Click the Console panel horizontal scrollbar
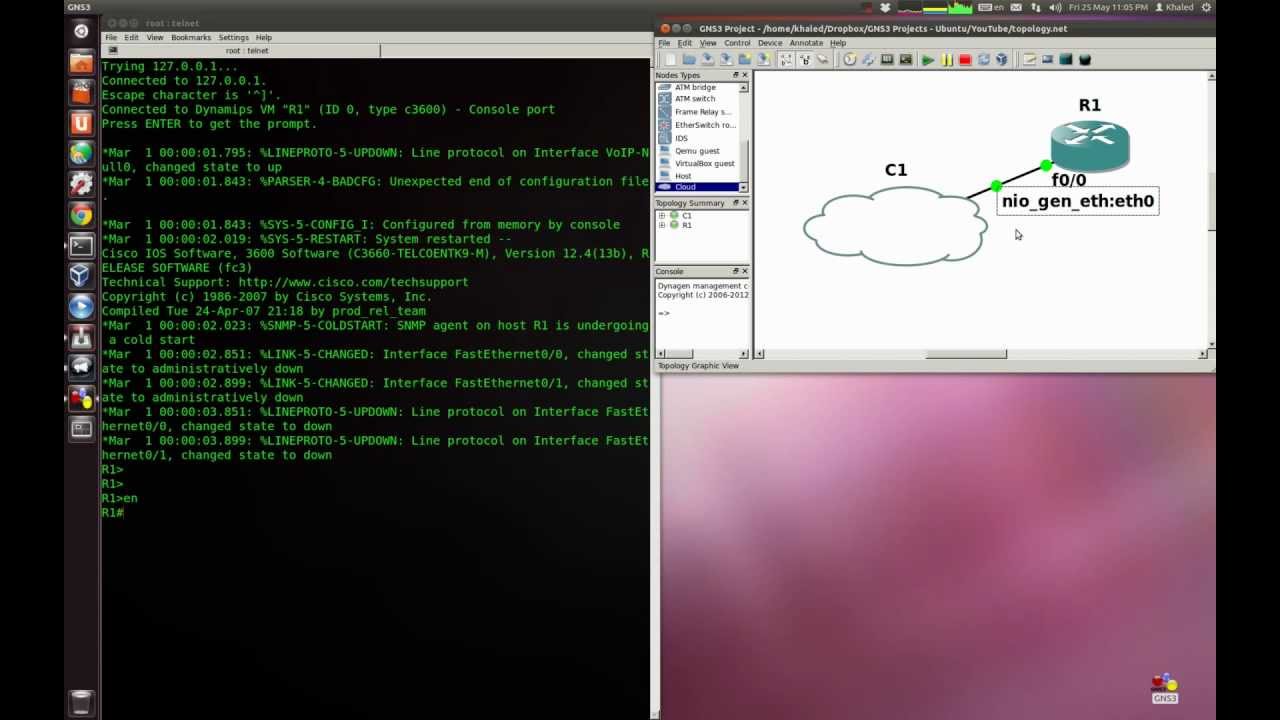The image size is (1280, 720). (x=702, y=353)
